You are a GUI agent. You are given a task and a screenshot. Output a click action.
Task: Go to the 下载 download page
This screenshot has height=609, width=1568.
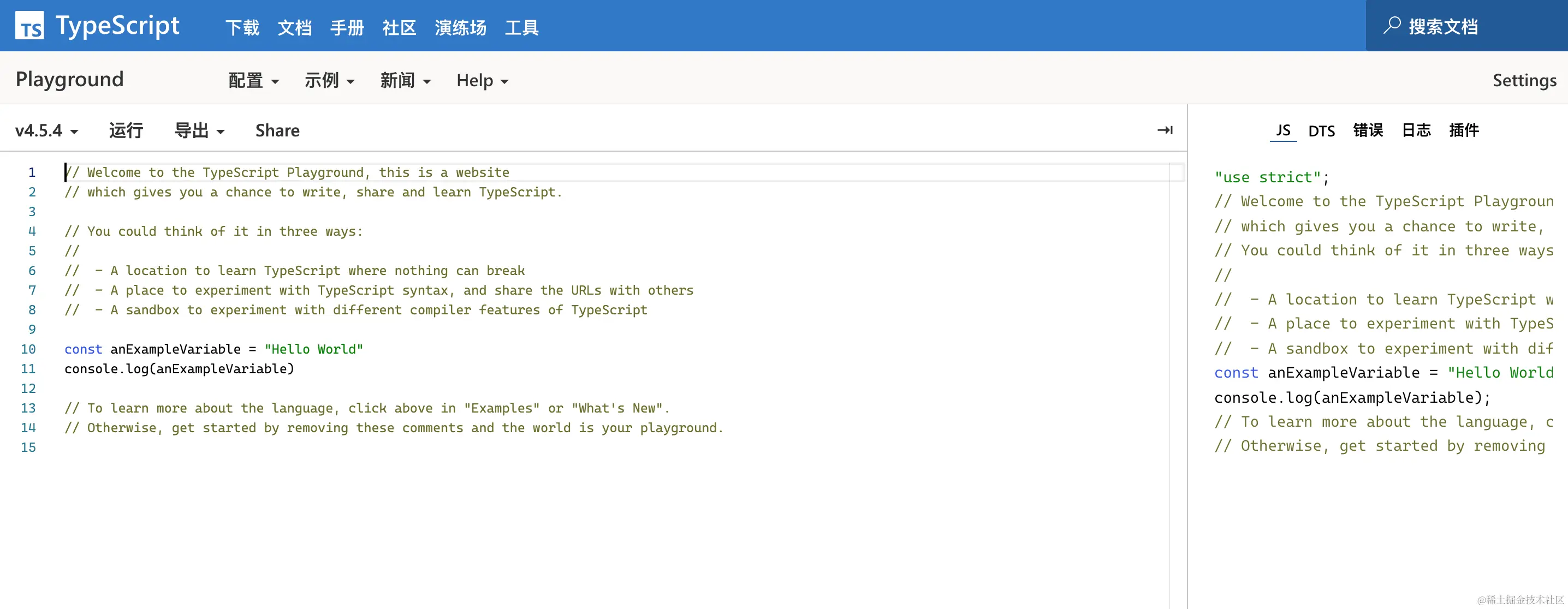click(x=242, y=27)
